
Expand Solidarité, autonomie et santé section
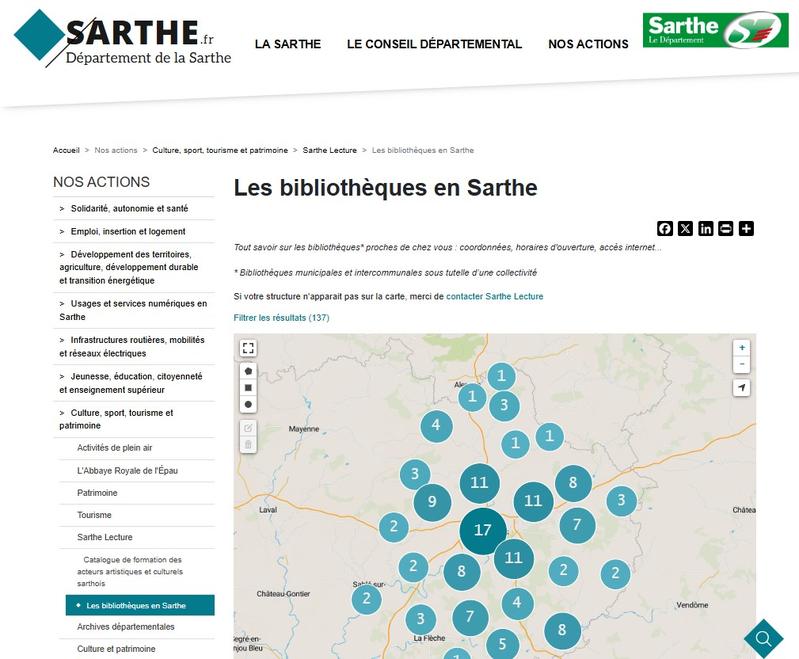pyautogui.click(x=129, y=209)
